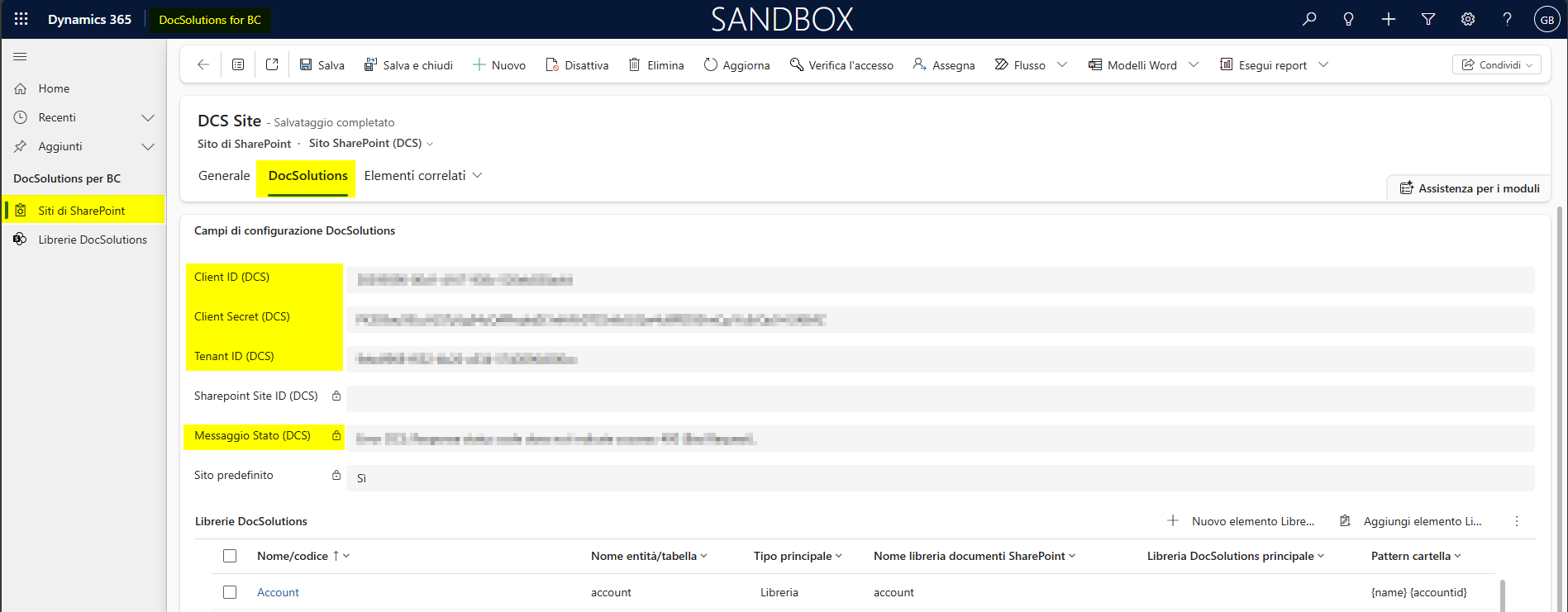Tick the Account row checkbox
Screen dimensions: 1568x612
coord(230,592)
